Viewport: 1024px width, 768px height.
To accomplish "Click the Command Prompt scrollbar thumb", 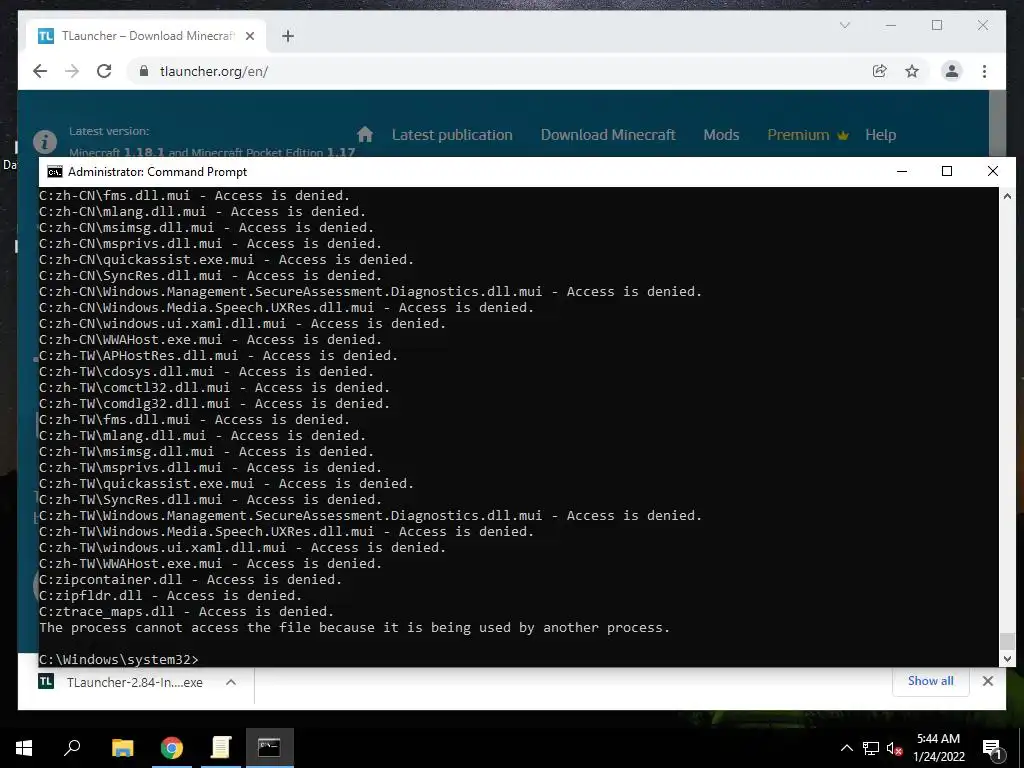I will click(1007, 641).
